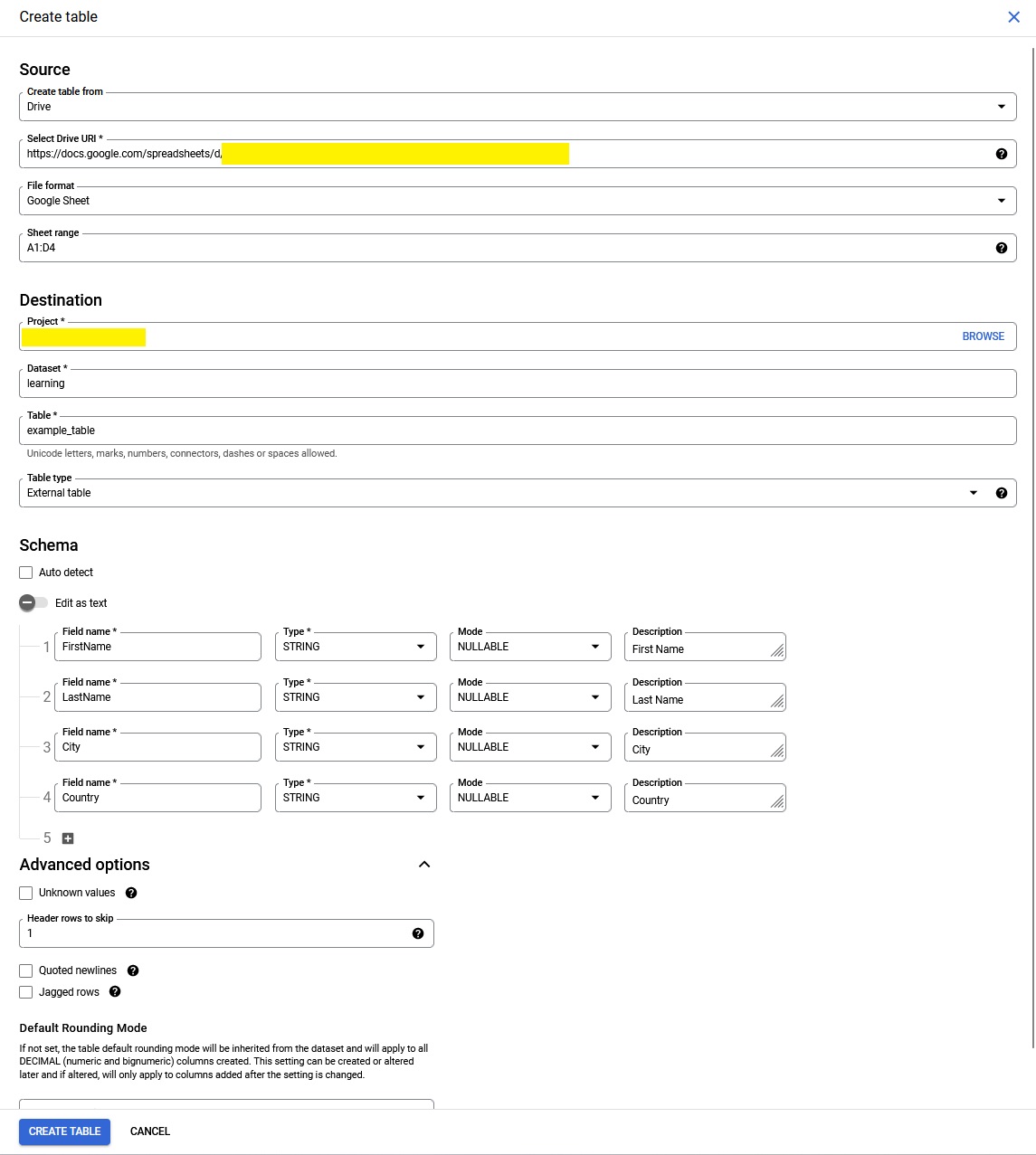Viewport: 1036px width, 1155px height.
Task: Click the Country description box
Action: click(705, 798)
